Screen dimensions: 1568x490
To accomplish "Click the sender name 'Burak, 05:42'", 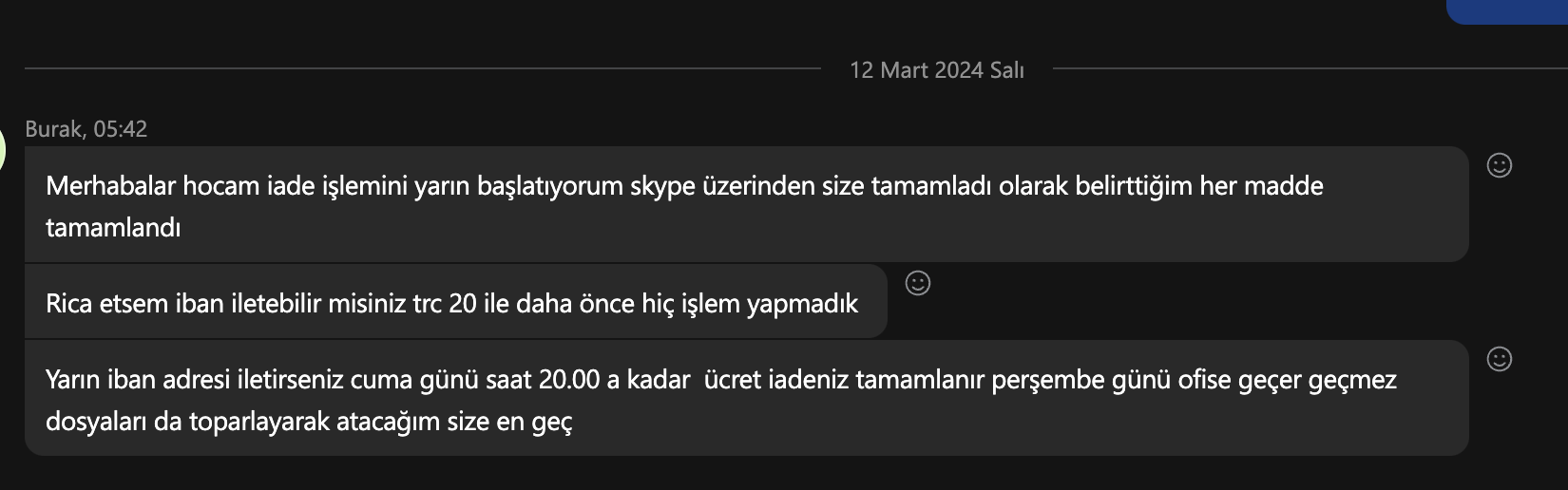I will coord(86,129).
